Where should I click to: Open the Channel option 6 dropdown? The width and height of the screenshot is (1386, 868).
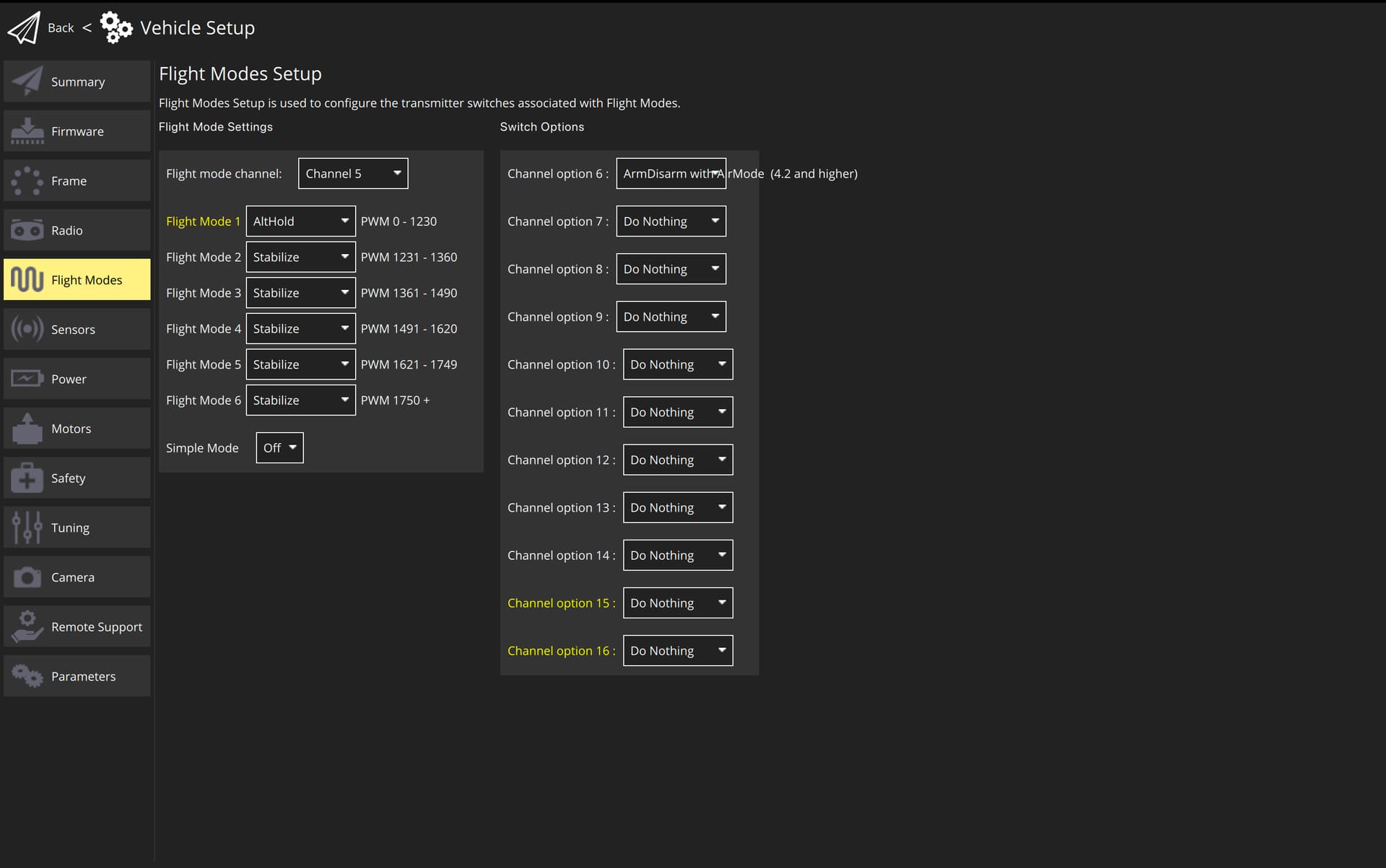coord(671,174)
